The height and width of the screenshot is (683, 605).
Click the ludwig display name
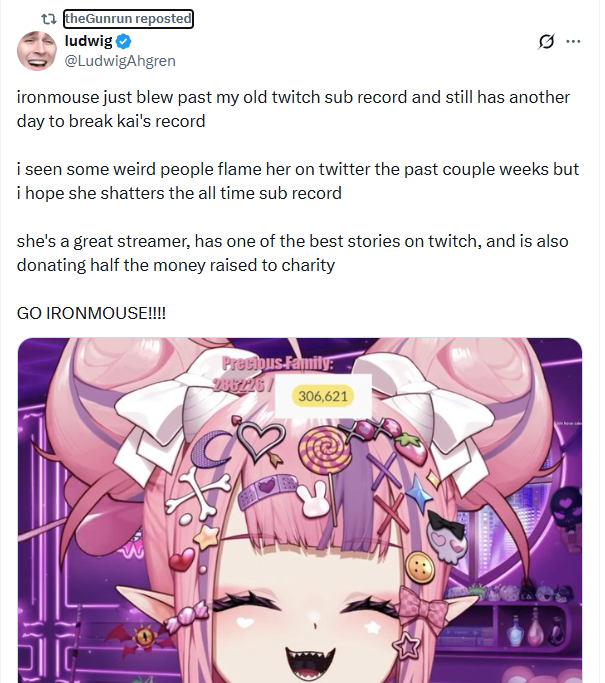coord(88,41)
